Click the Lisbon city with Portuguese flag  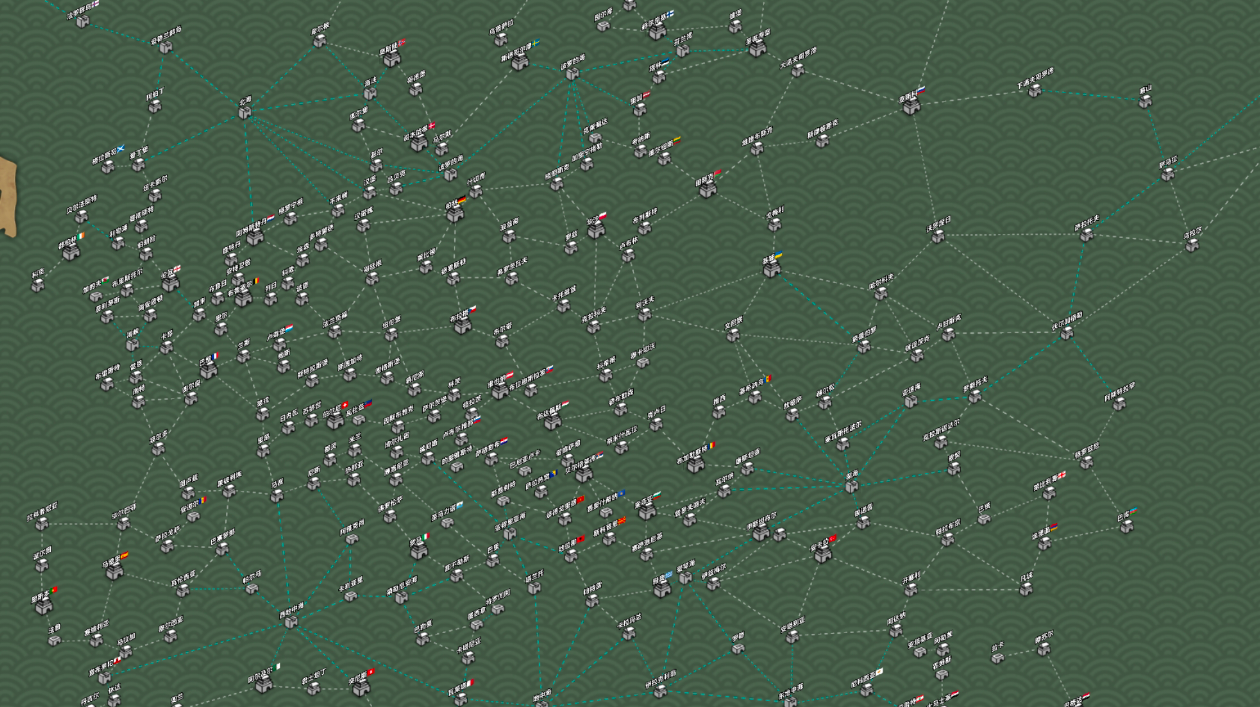pos(41,605)
